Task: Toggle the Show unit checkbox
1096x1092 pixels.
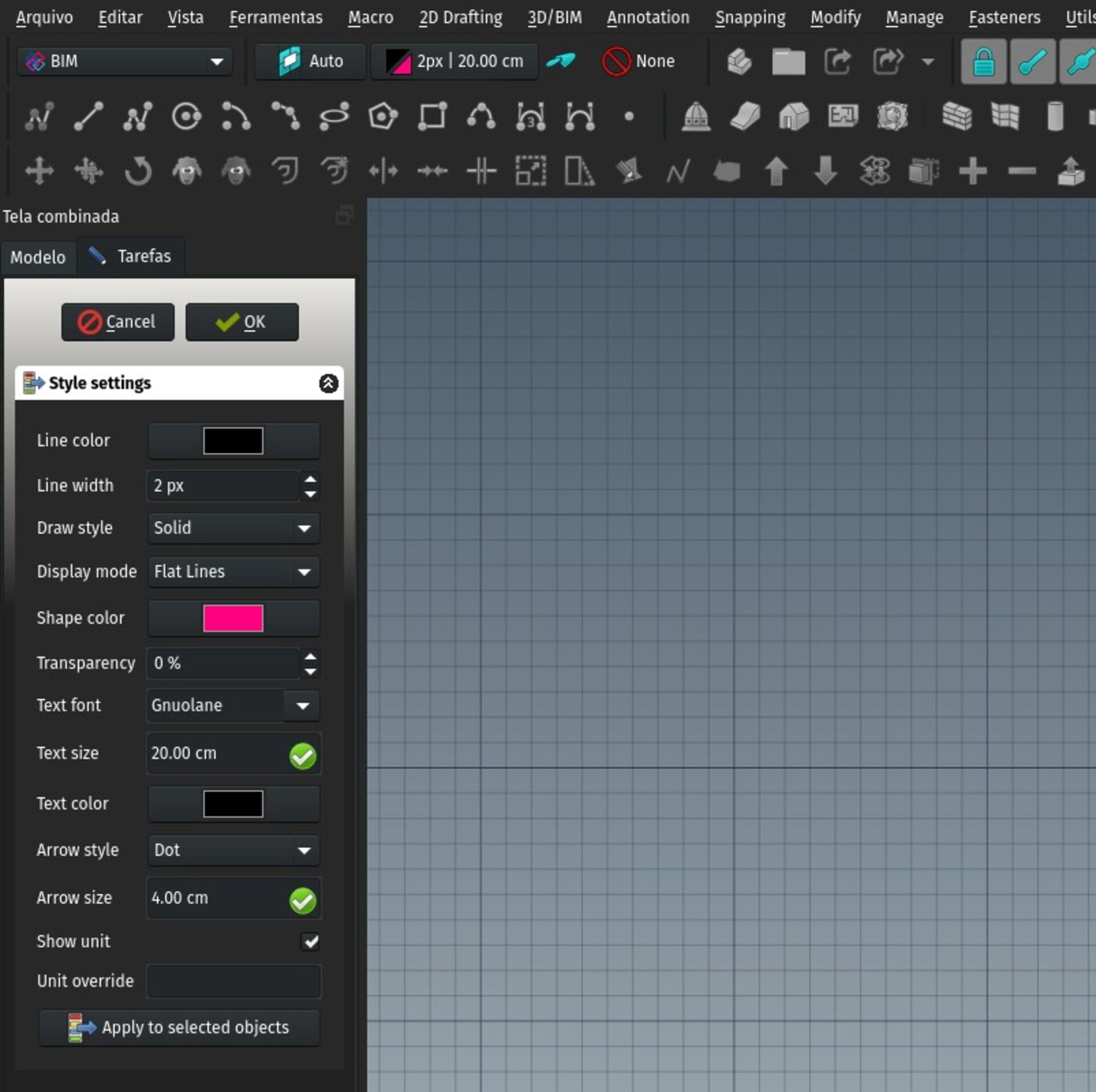Action: click(310, 941)
